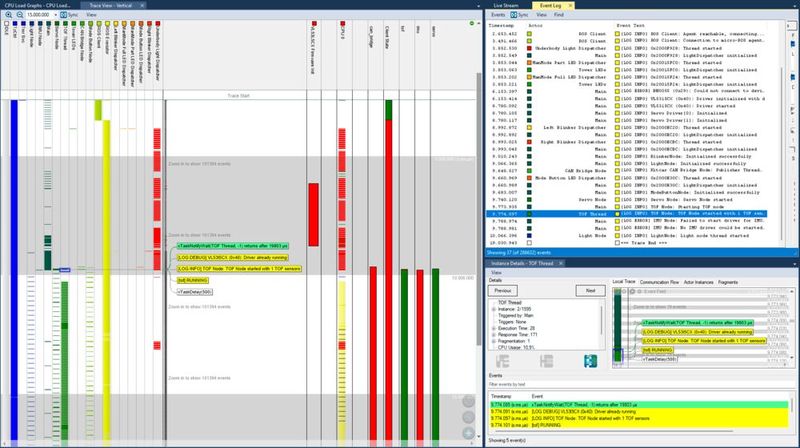Image resolution: width=800 pixels, height=448 pixels.
Task: Toggle TOF Thread actor color box
Action: point(65,23)
